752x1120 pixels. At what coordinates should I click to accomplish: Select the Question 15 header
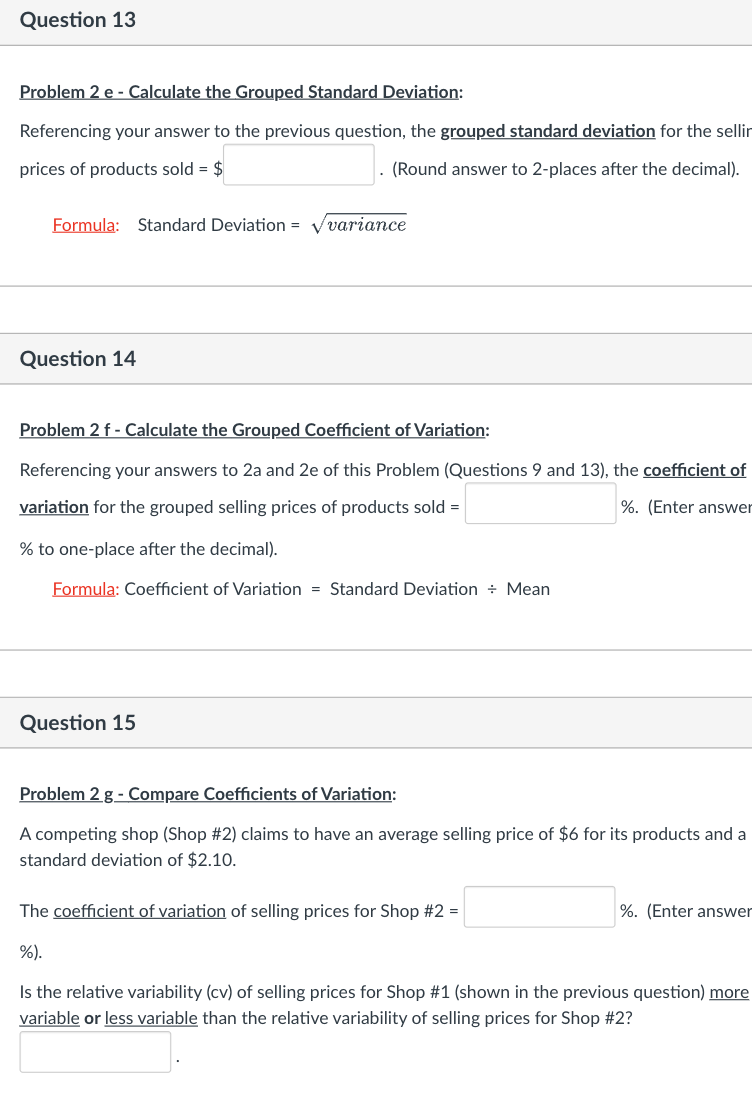(77, 722)
